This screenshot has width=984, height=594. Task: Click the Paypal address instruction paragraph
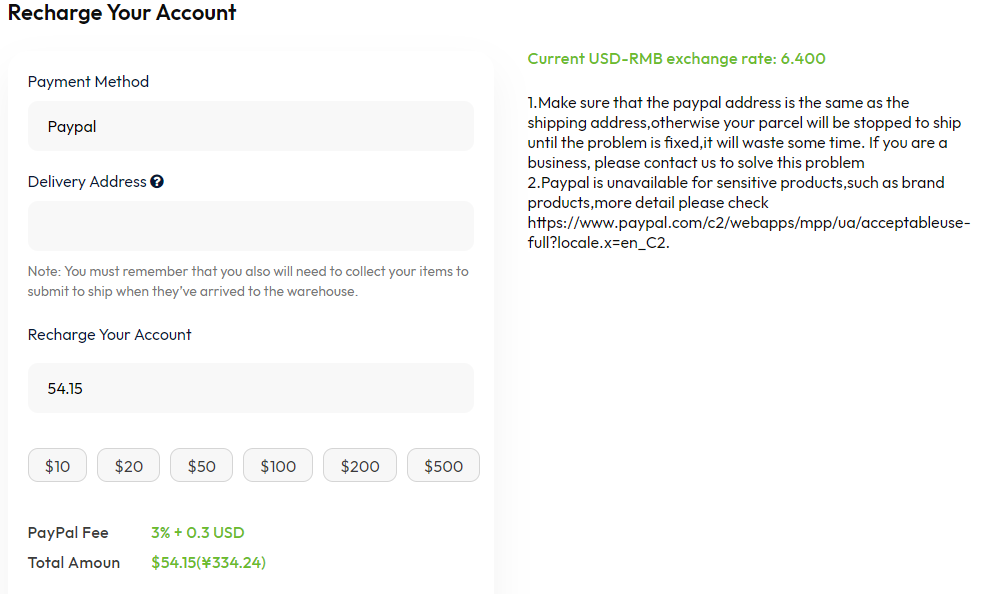pos(744,132)
